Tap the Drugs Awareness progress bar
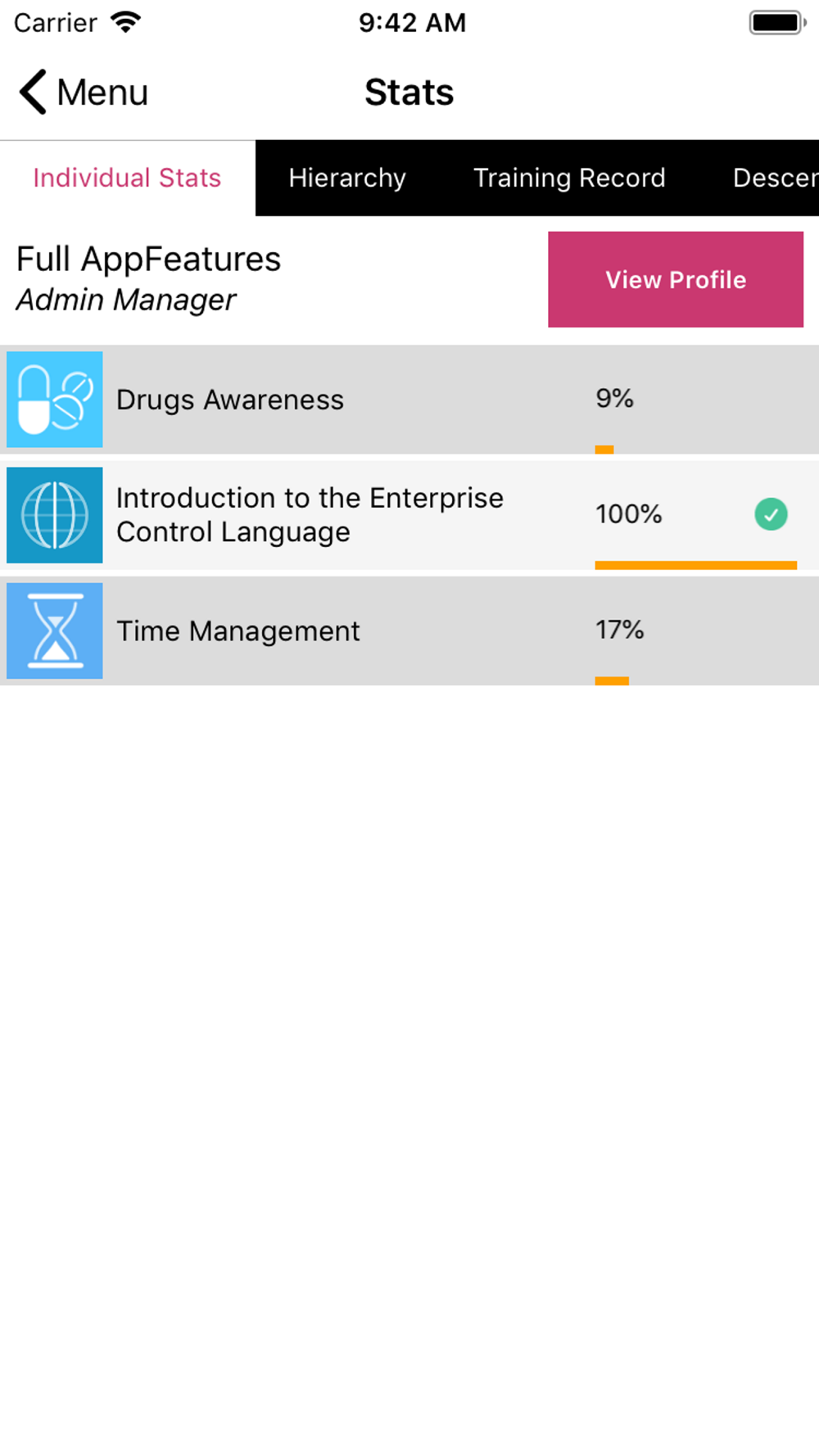The image size is (819, 1456). [604, 450]
